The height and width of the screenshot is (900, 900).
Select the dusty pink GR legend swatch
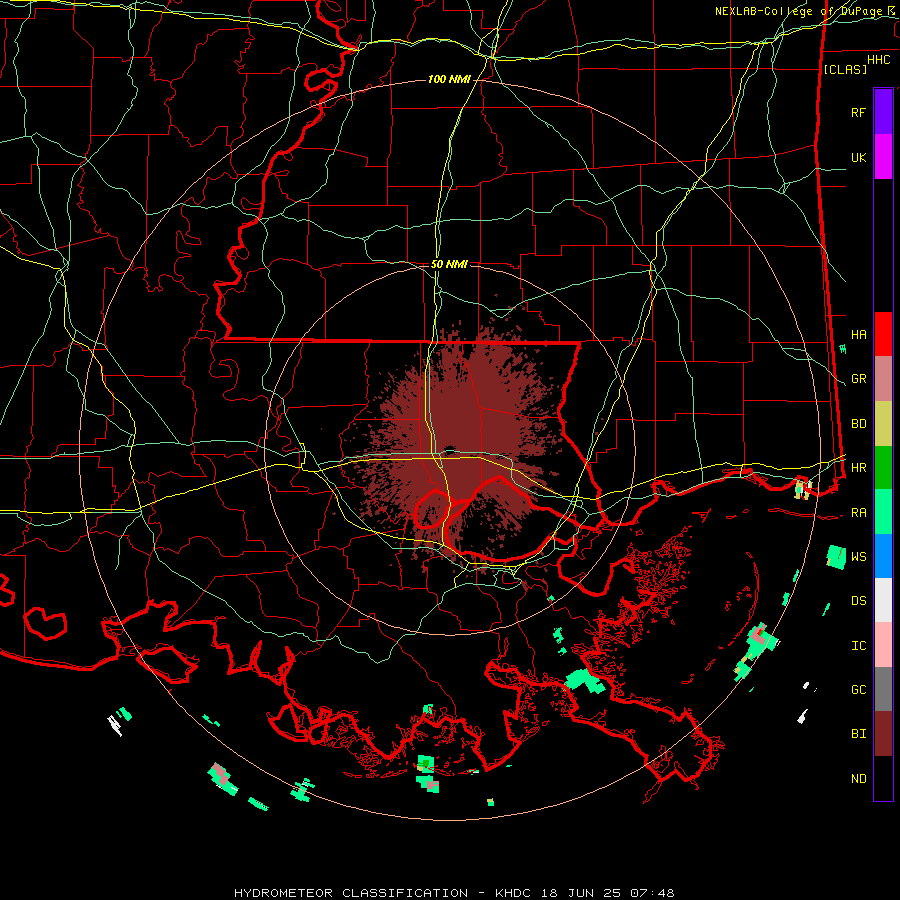click(883, 379)
